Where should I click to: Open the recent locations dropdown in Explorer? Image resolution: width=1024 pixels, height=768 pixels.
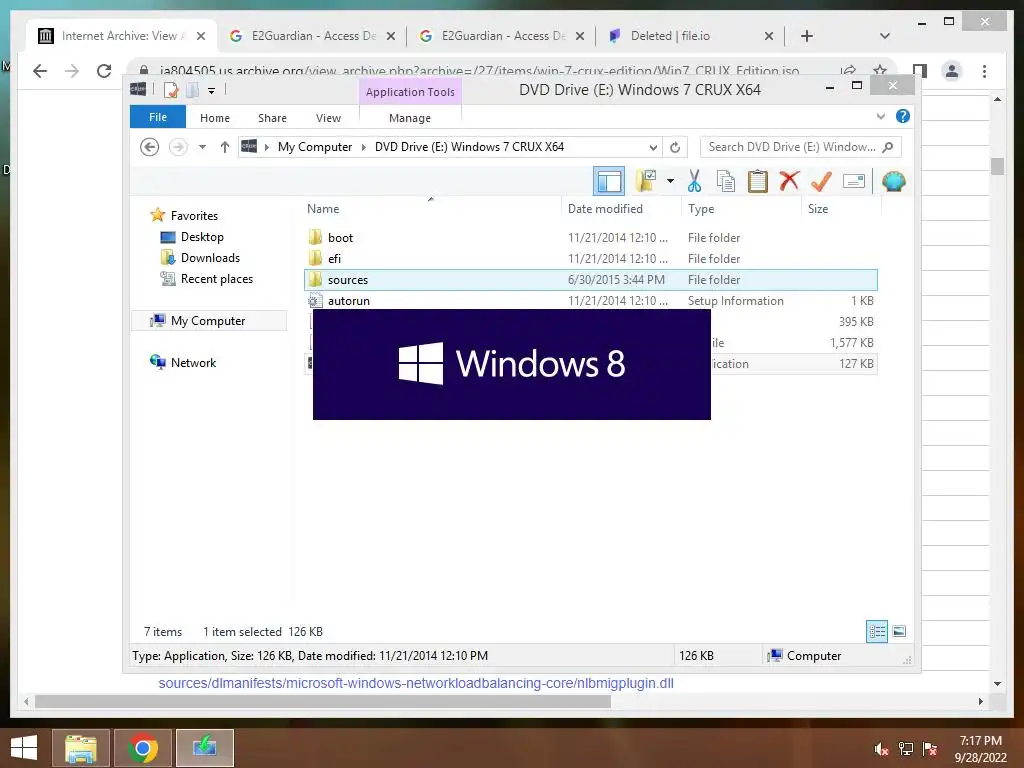pos(202,147)
